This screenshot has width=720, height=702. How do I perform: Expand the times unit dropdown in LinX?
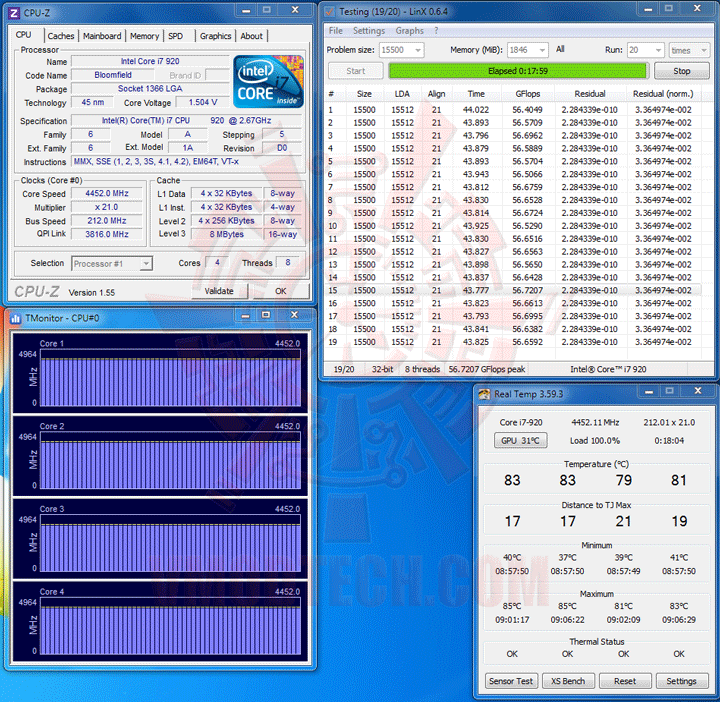coord(703,50)
